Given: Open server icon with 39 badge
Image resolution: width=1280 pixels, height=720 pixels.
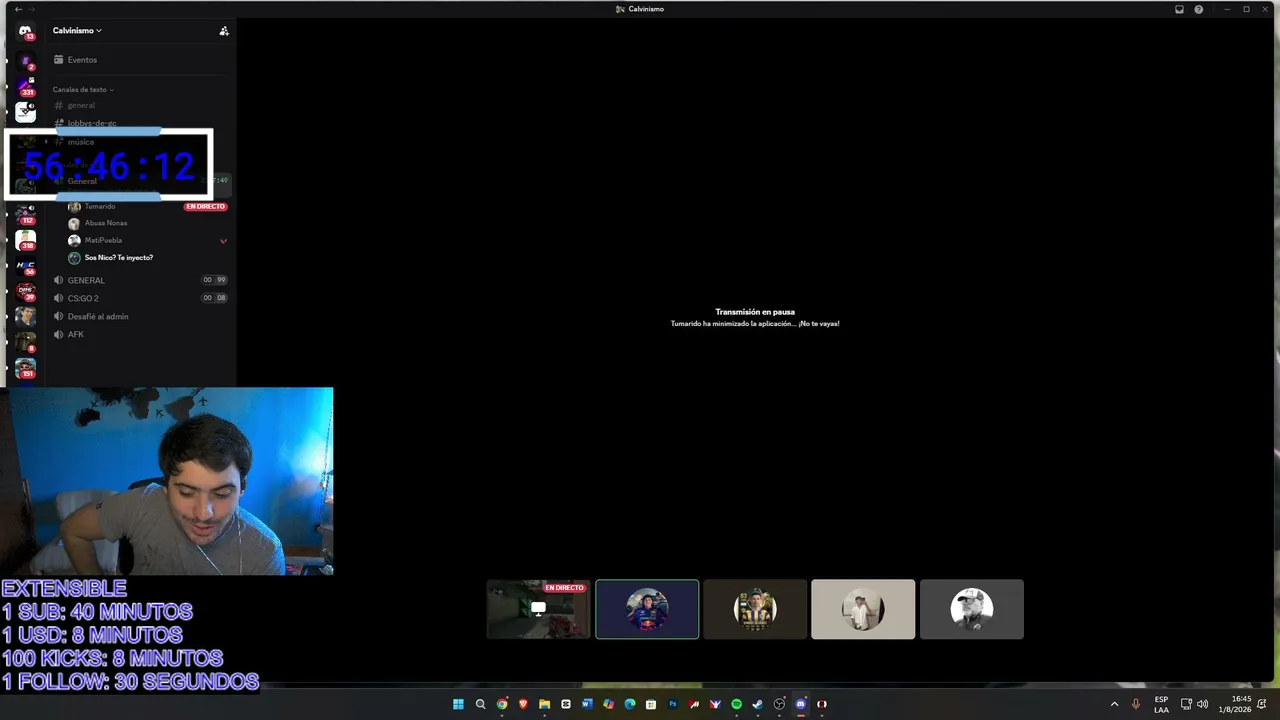Looking at the screenshot, I should click(26, 292).
